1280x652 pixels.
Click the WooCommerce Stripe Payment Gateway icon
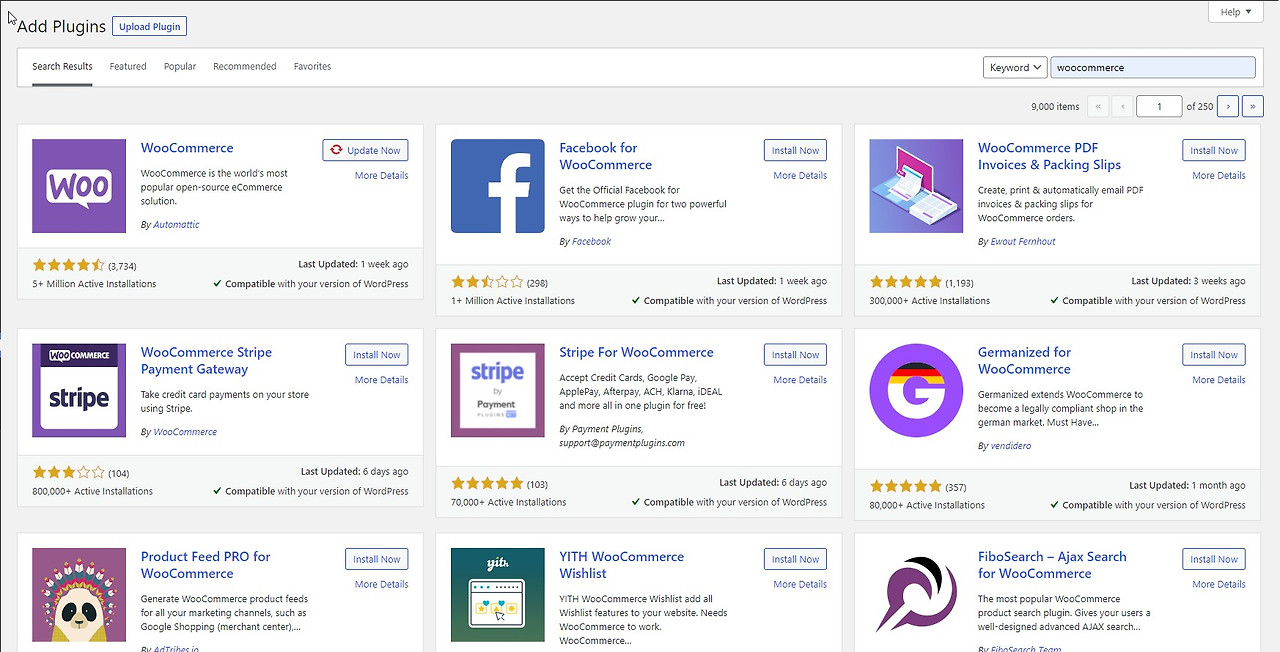coord(79,390)
